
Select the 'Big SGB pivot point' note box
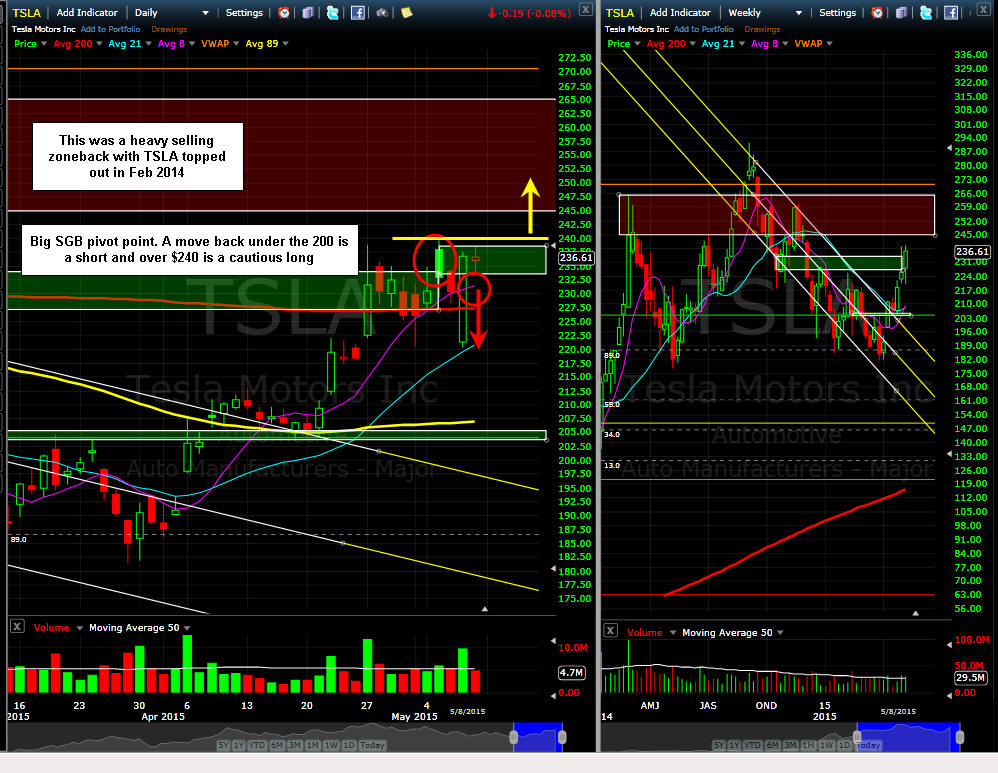tap(190, 250)
